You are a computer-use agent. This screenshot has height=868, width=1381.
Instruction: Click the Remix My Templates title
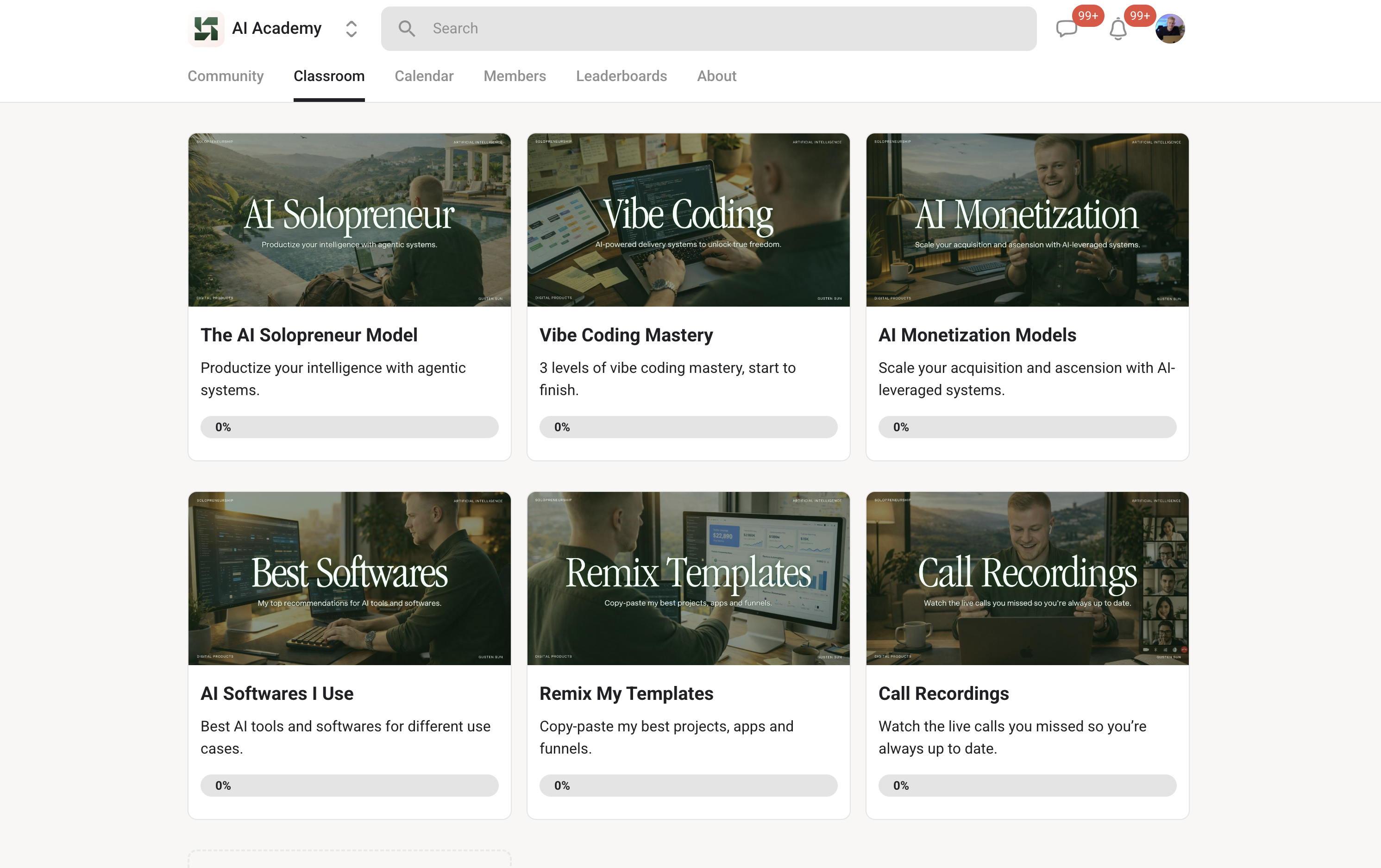coord(626,693)
